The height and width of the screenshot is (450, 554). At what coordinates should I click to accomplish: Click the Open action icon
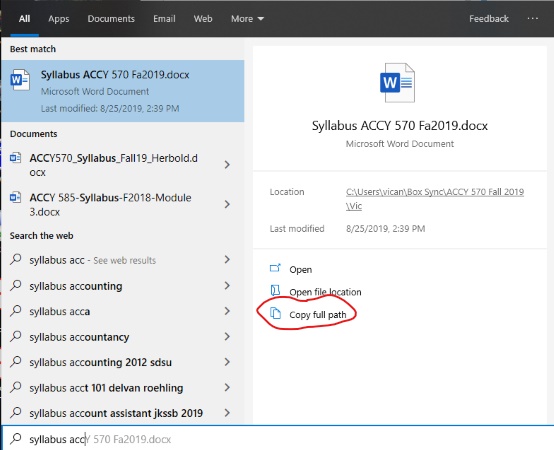click(275, 268)
